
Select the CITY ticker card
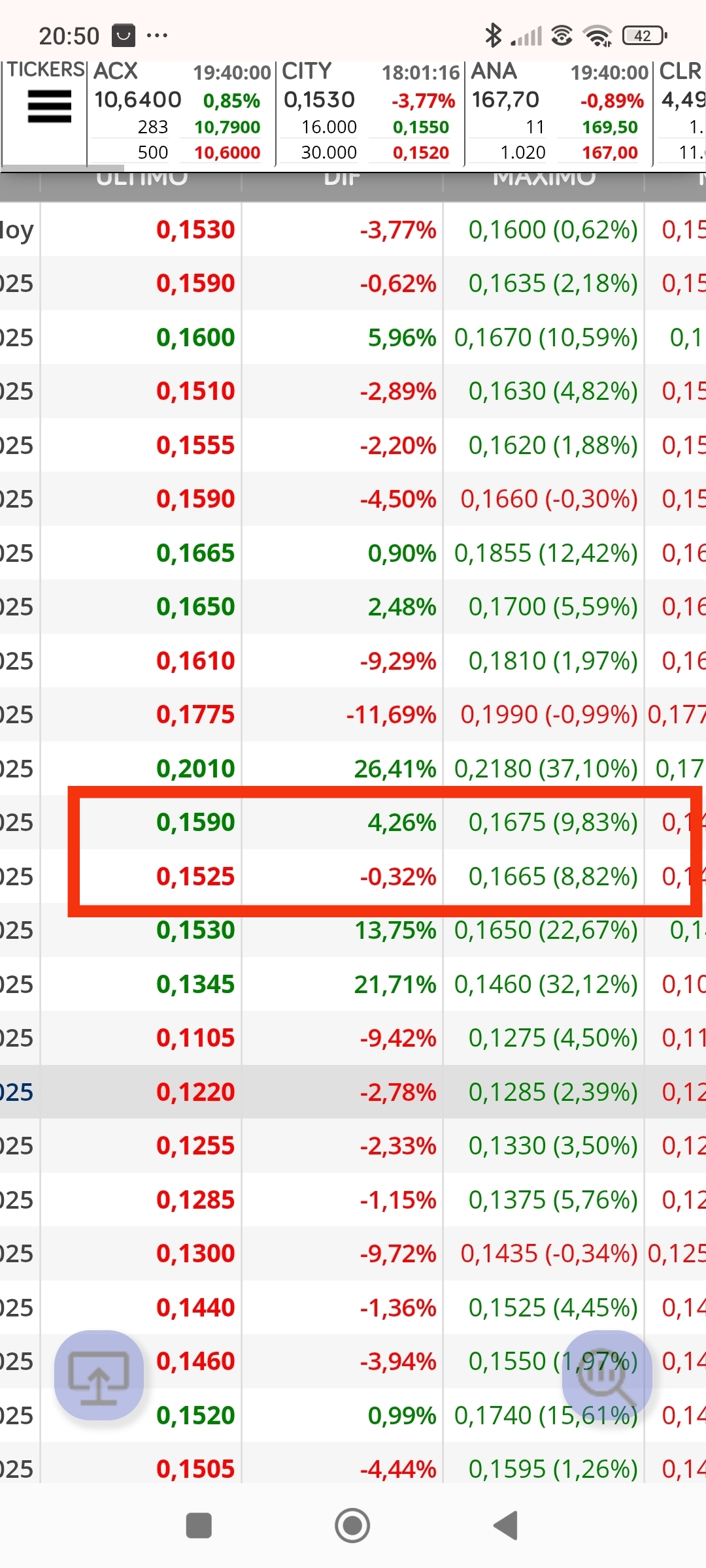point(370,112)
